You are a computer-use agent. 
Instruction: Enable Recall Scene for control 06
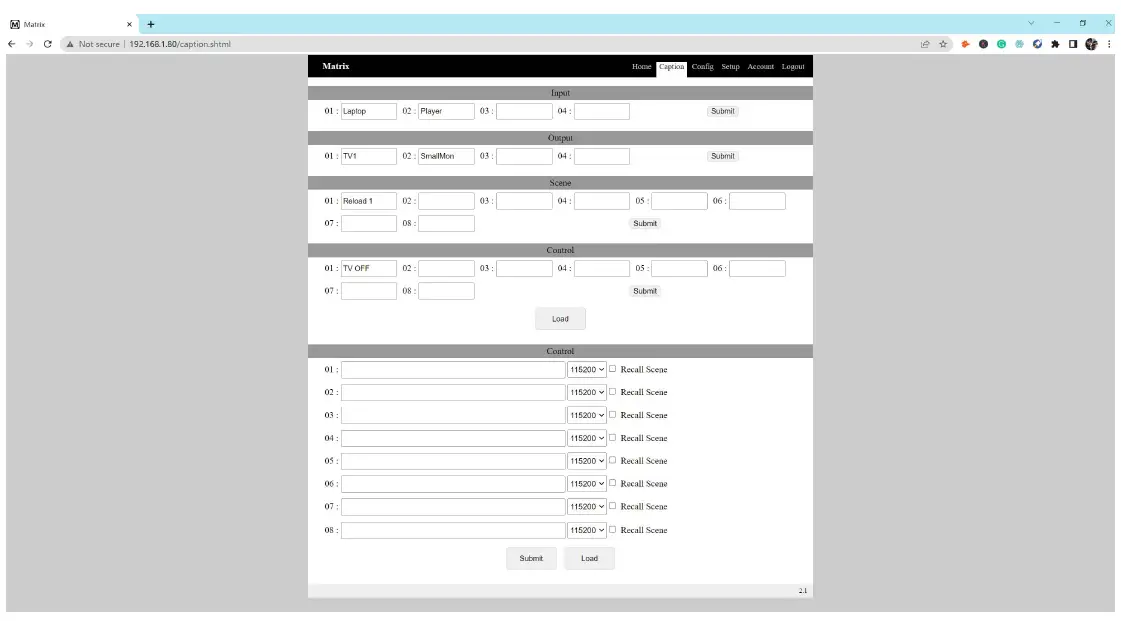pos(613,483)
